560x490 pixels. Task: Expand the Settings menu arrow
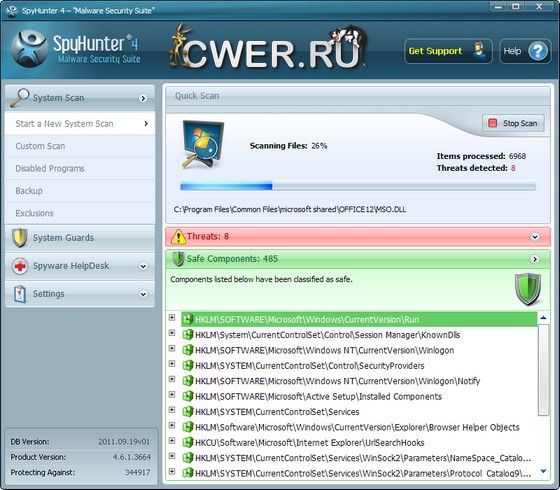pos(143,294)
